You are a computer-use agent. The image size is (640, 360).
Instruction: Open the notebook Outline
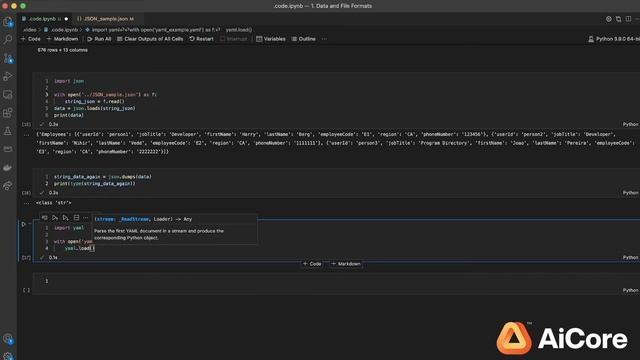click(x=303, y=39)
